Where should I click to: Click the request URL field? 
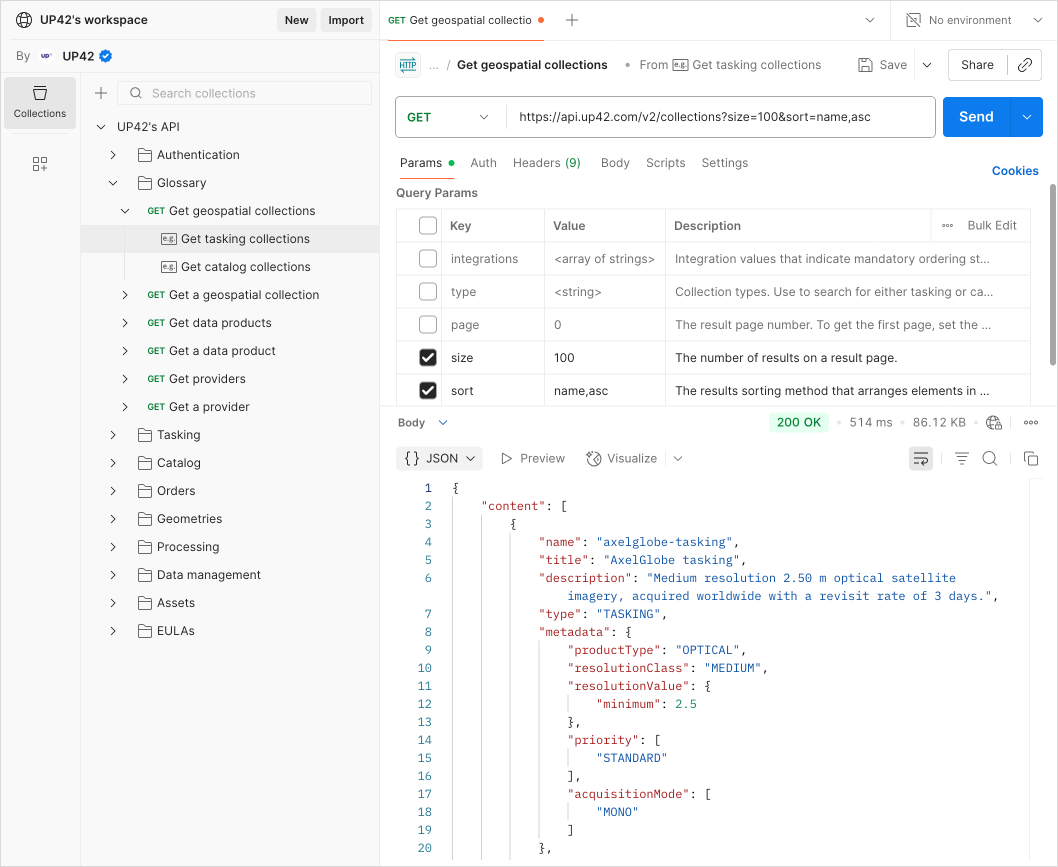(x=721, y=117)
